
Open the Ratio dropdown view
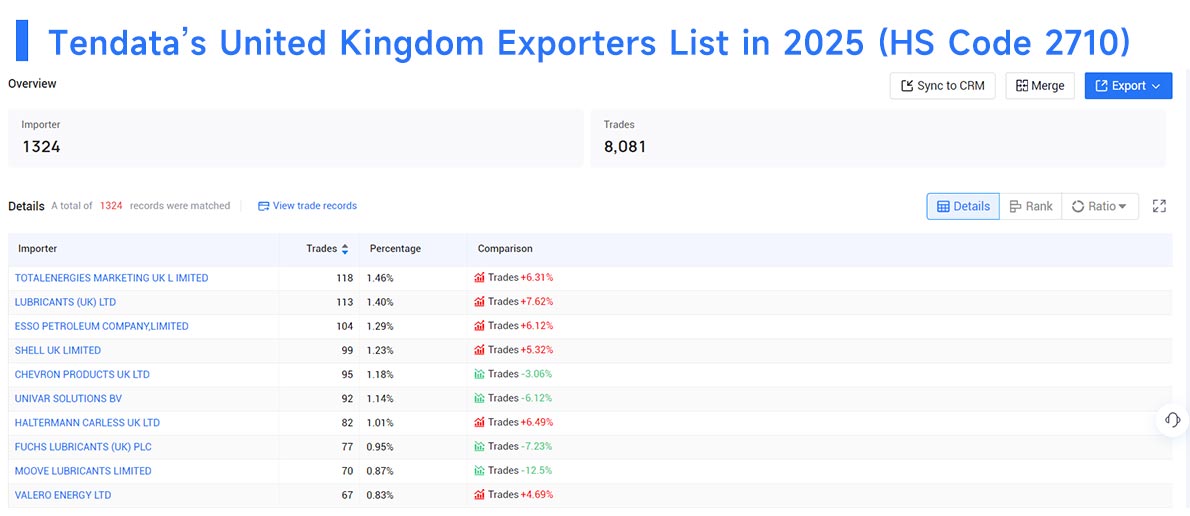pyautogui.click(x=1100, y=206)
